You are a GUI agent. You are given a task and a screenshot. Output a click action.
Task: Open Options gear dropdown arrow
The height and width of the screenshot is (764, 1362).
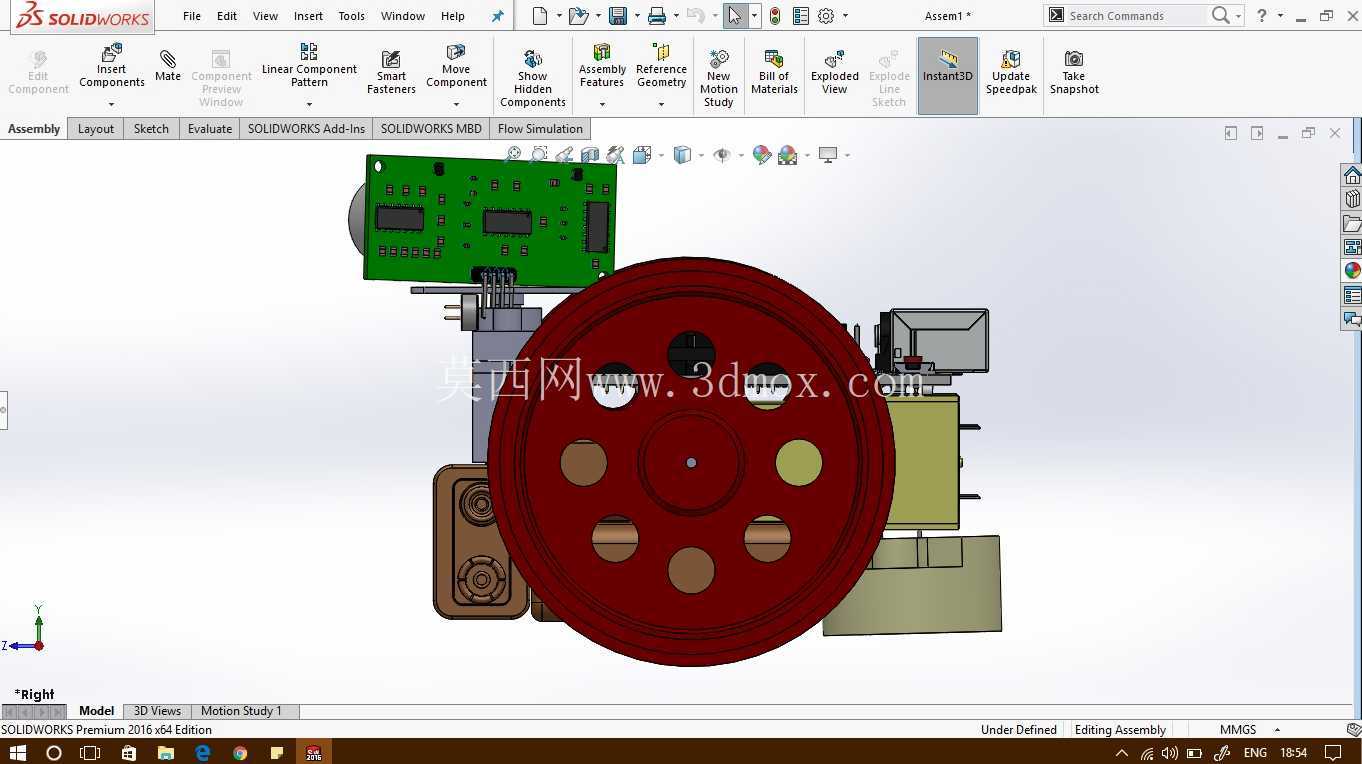845,16
